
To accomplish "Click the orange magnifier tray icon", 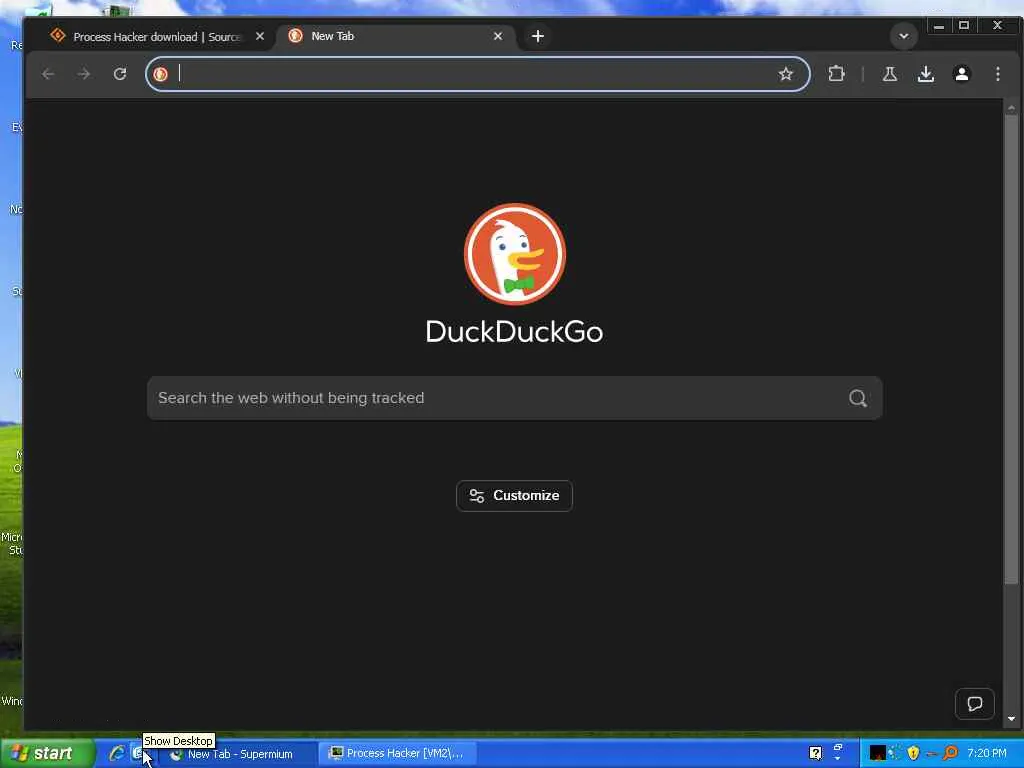I will 950,754.
